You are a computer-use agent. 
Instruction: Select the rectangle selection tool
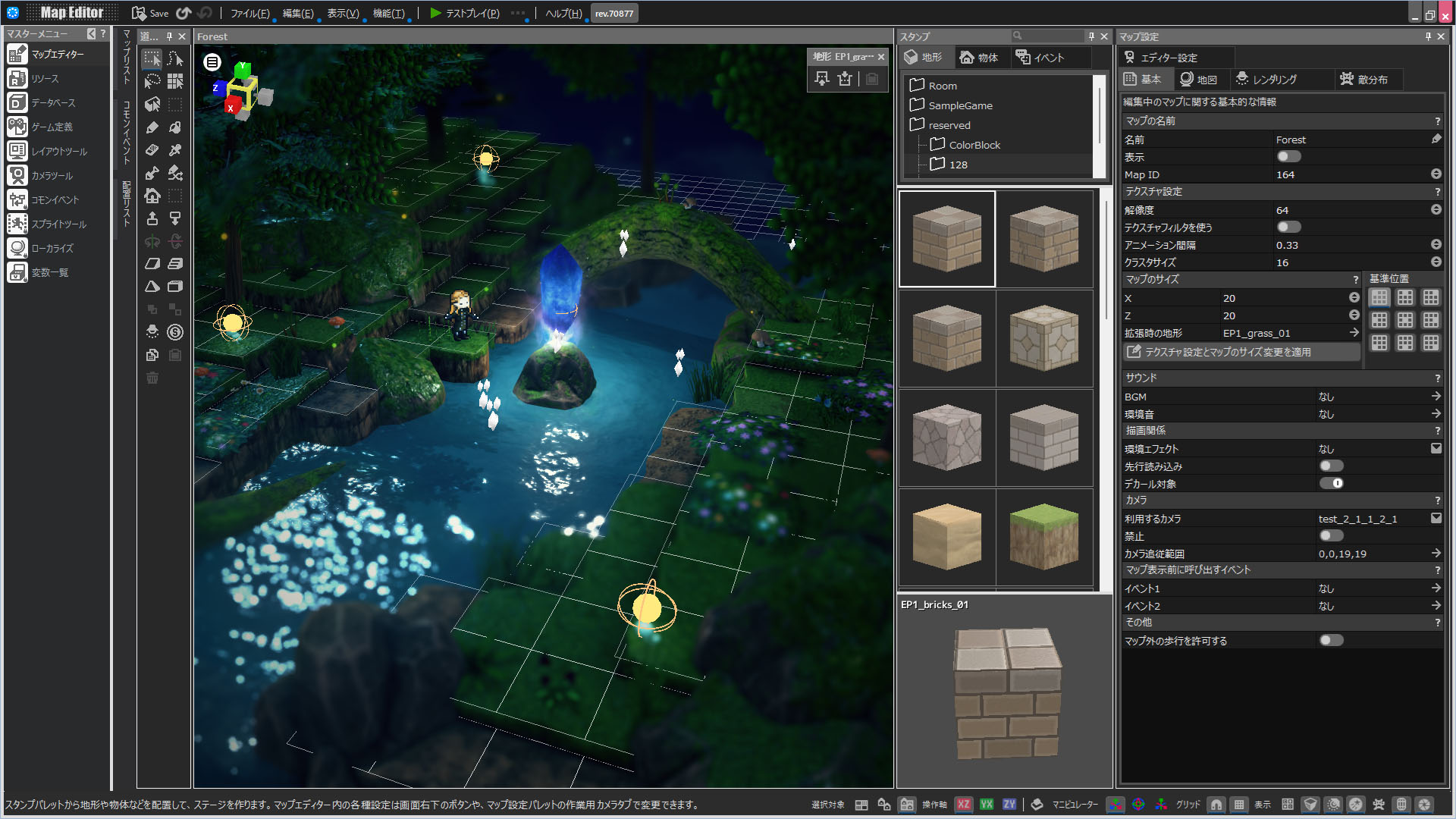pyautogui.click(x=152, y=58)
